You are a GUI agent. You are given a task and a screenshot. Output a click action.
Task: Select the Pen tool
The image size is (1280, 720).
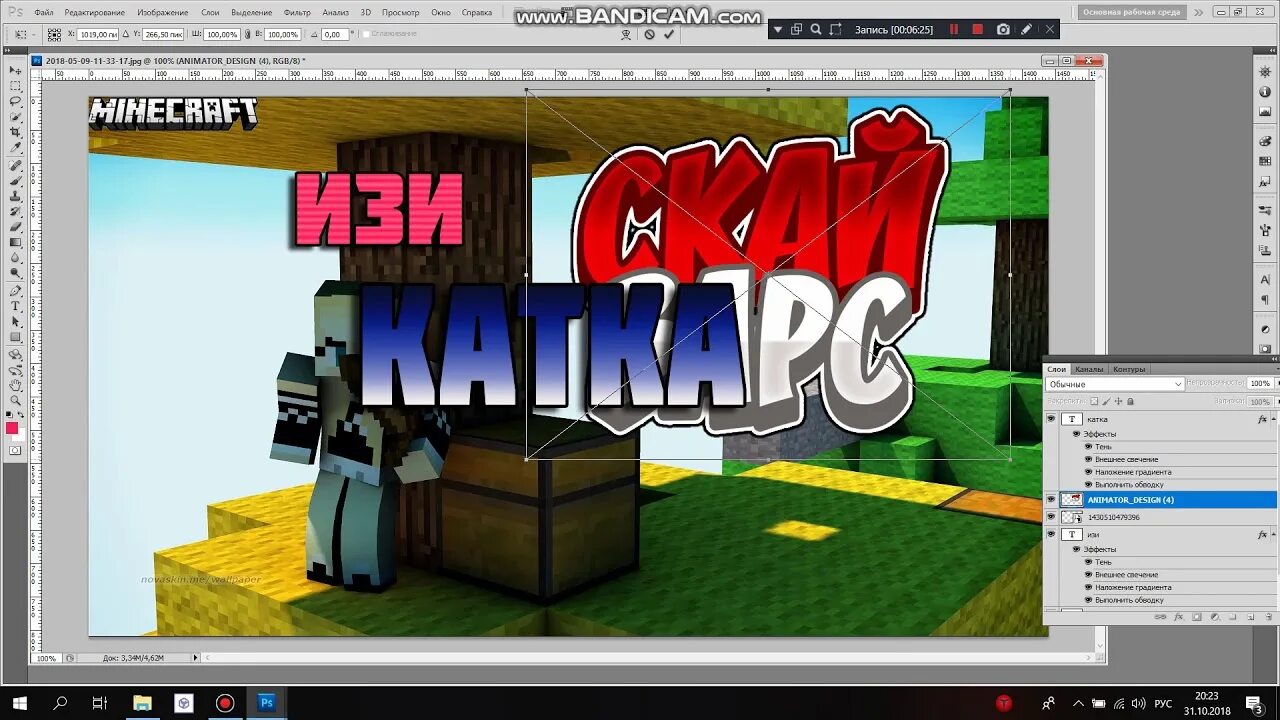click(x=15, y=290)
